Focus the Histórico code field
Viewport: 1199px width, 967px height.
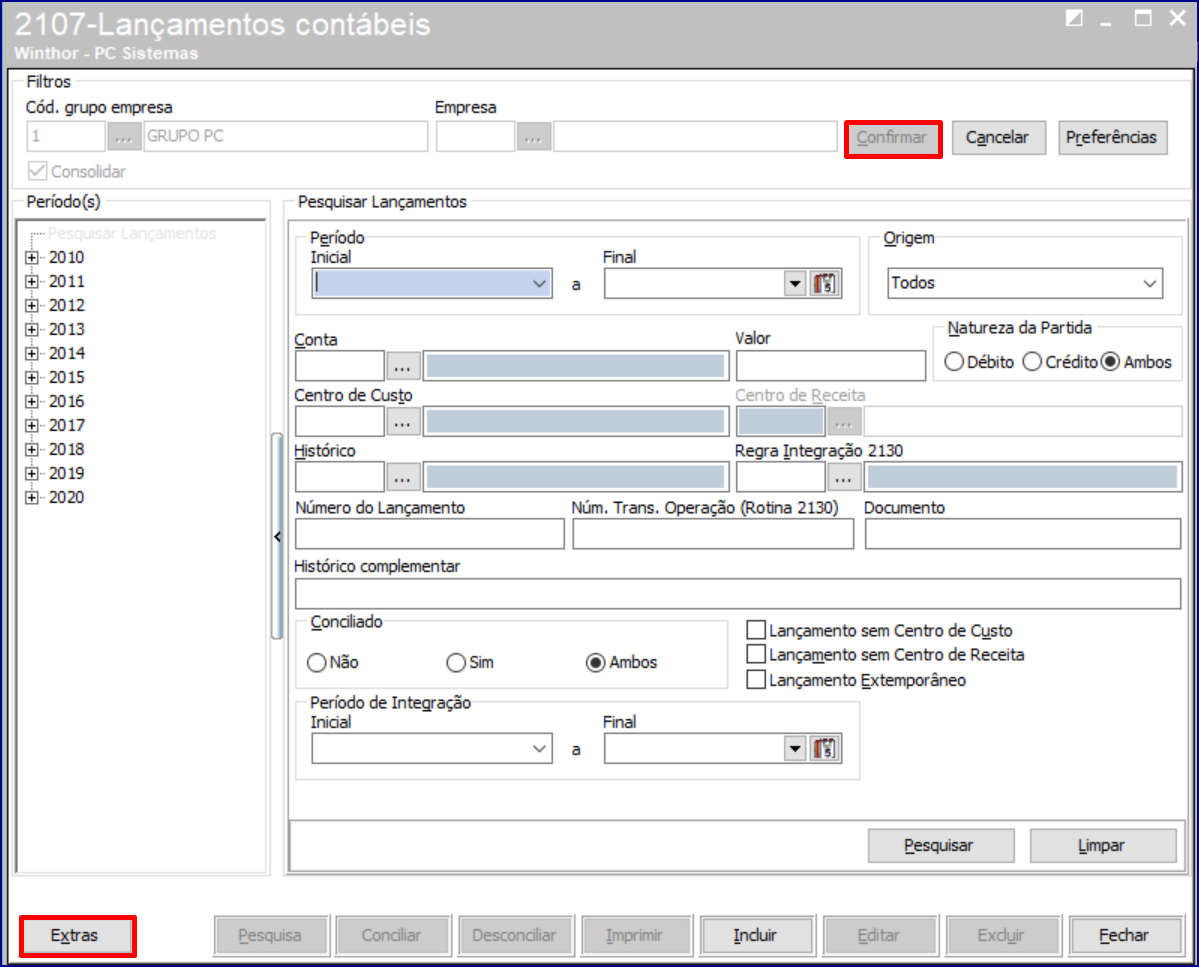pyautogui.click(x=340, y=478)
